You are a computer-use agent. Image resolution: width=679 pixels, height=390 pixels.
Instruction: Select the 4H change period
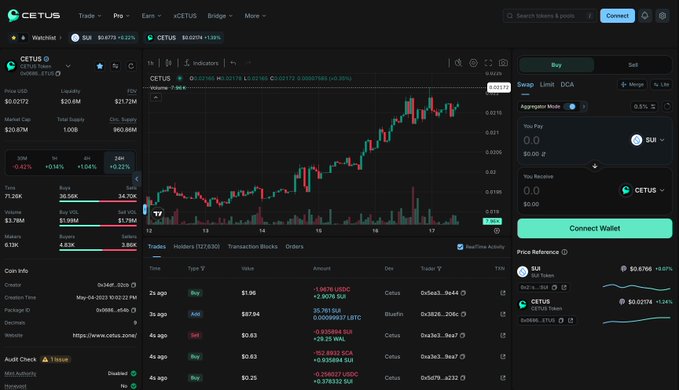[87, 162]
